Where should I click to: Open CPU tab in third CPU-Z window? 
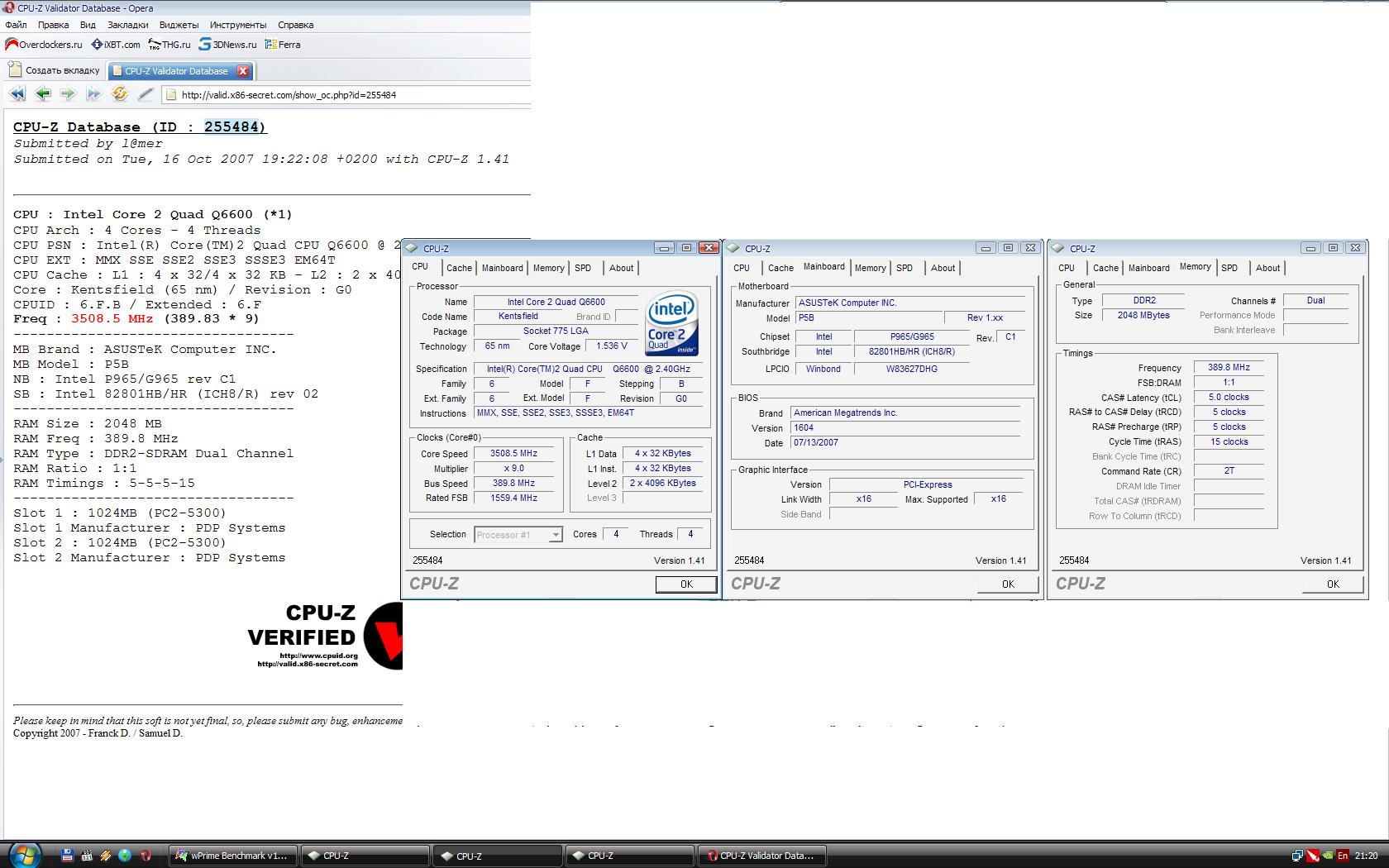[x=1067, y=268]
